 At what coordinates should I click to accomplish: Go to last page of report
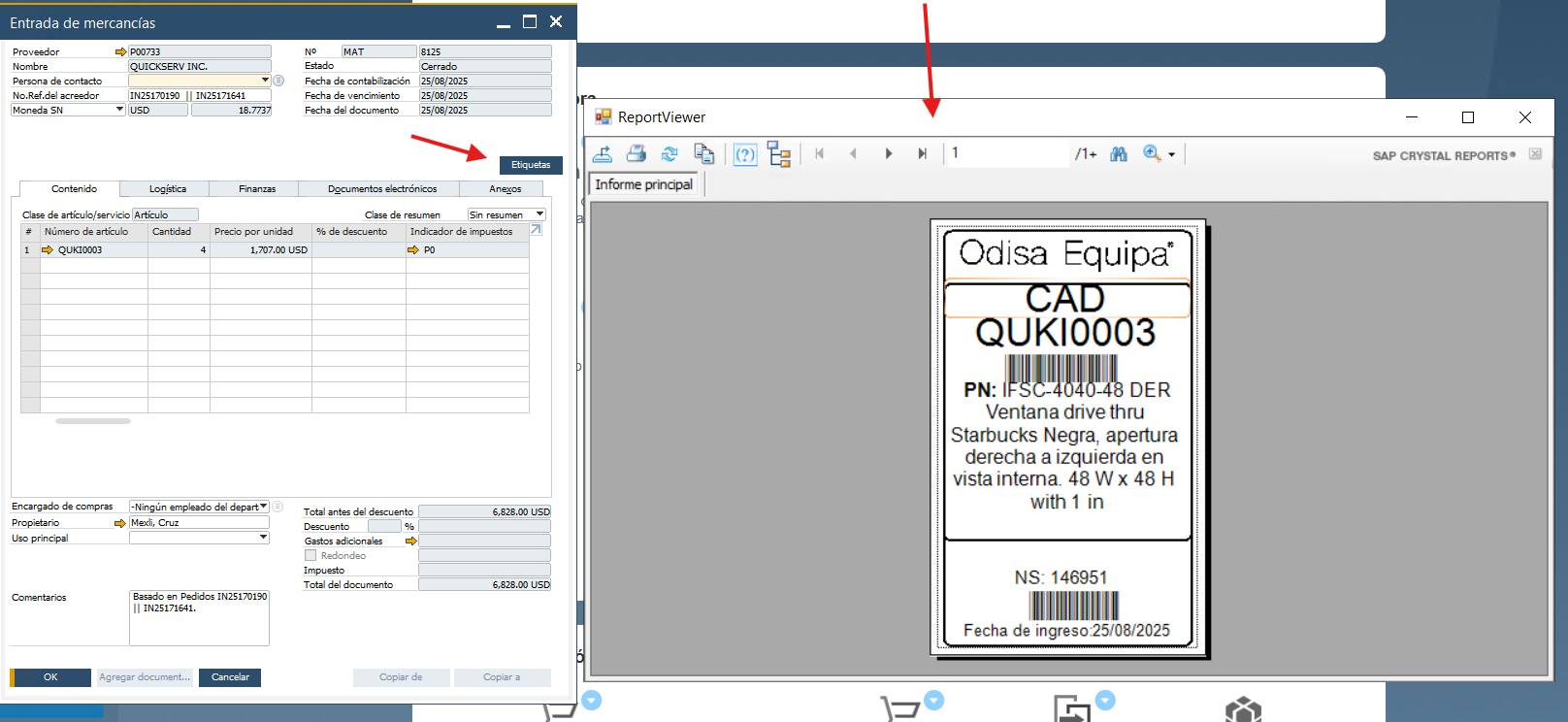tap(922, 153)
